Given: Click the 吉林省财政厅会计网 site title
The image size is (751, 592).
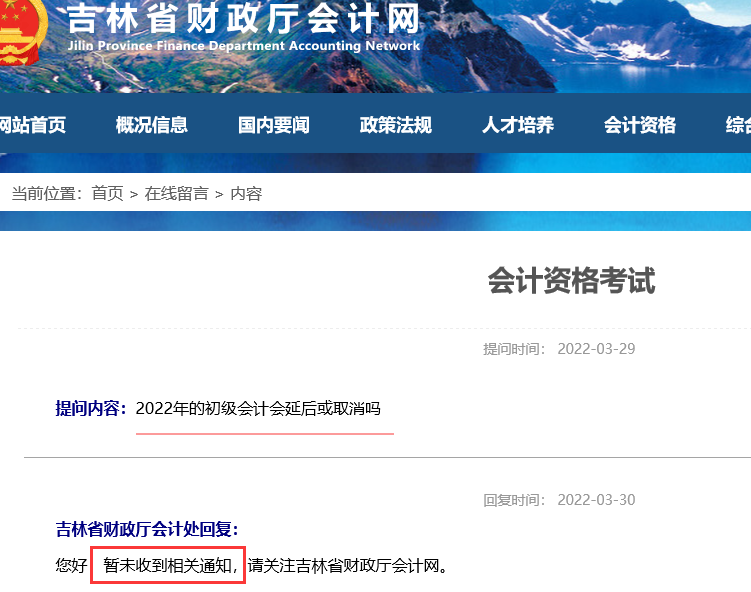Looking at the screenshot, I should [243, 18].
